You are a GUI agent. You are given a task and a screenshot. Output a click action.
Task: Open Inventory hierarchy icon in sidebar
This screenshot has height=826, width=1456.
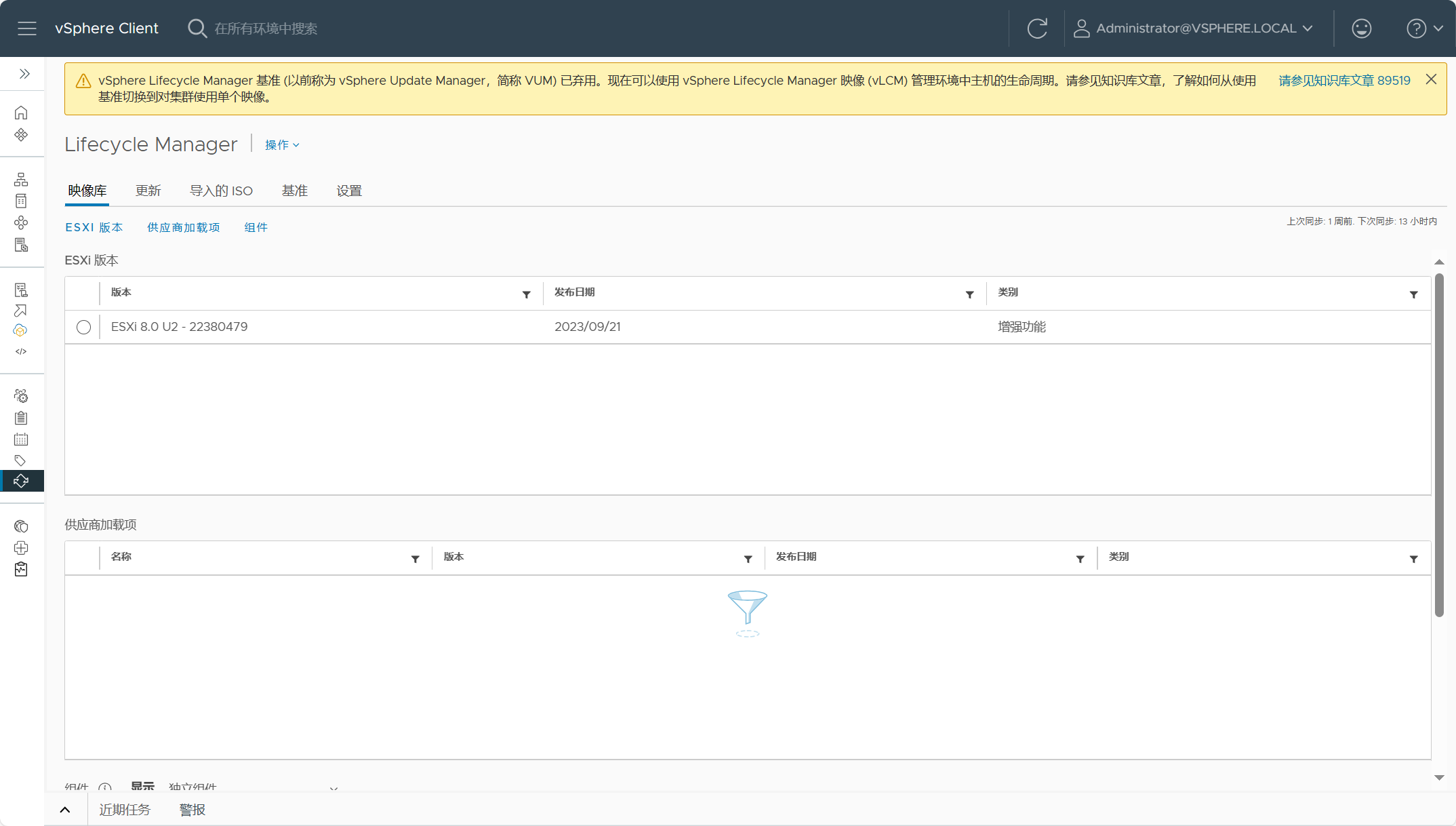click(x=21, y=180)
